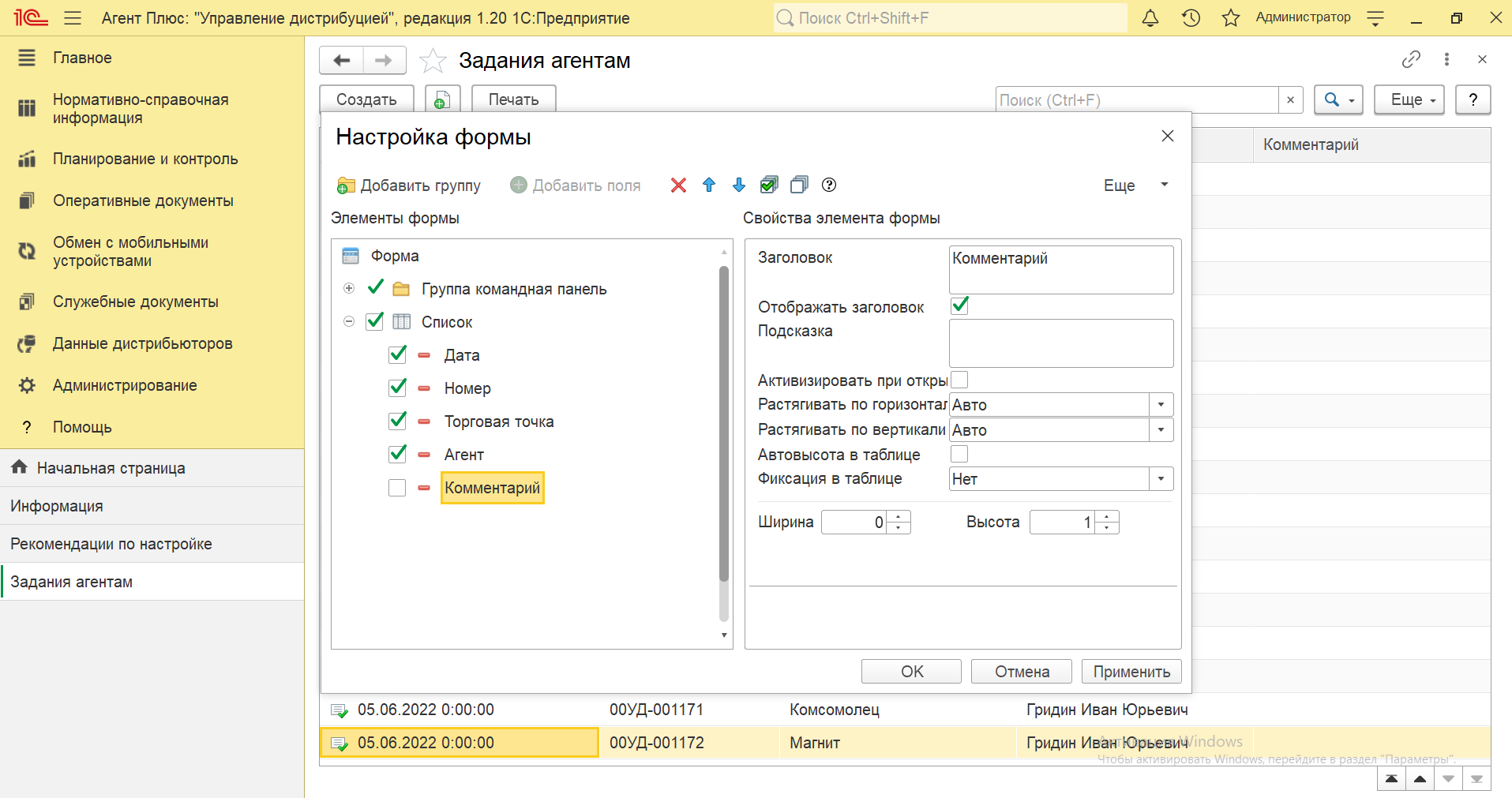Uncheck the Номер field checkbox
1512x798 pixels.
tap(398, 388)
